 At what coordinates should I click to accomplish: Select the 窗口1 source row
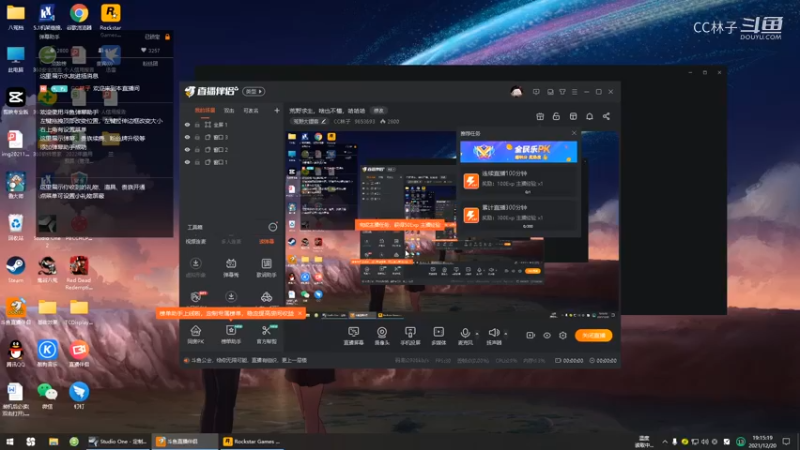(x=232, y=162)
